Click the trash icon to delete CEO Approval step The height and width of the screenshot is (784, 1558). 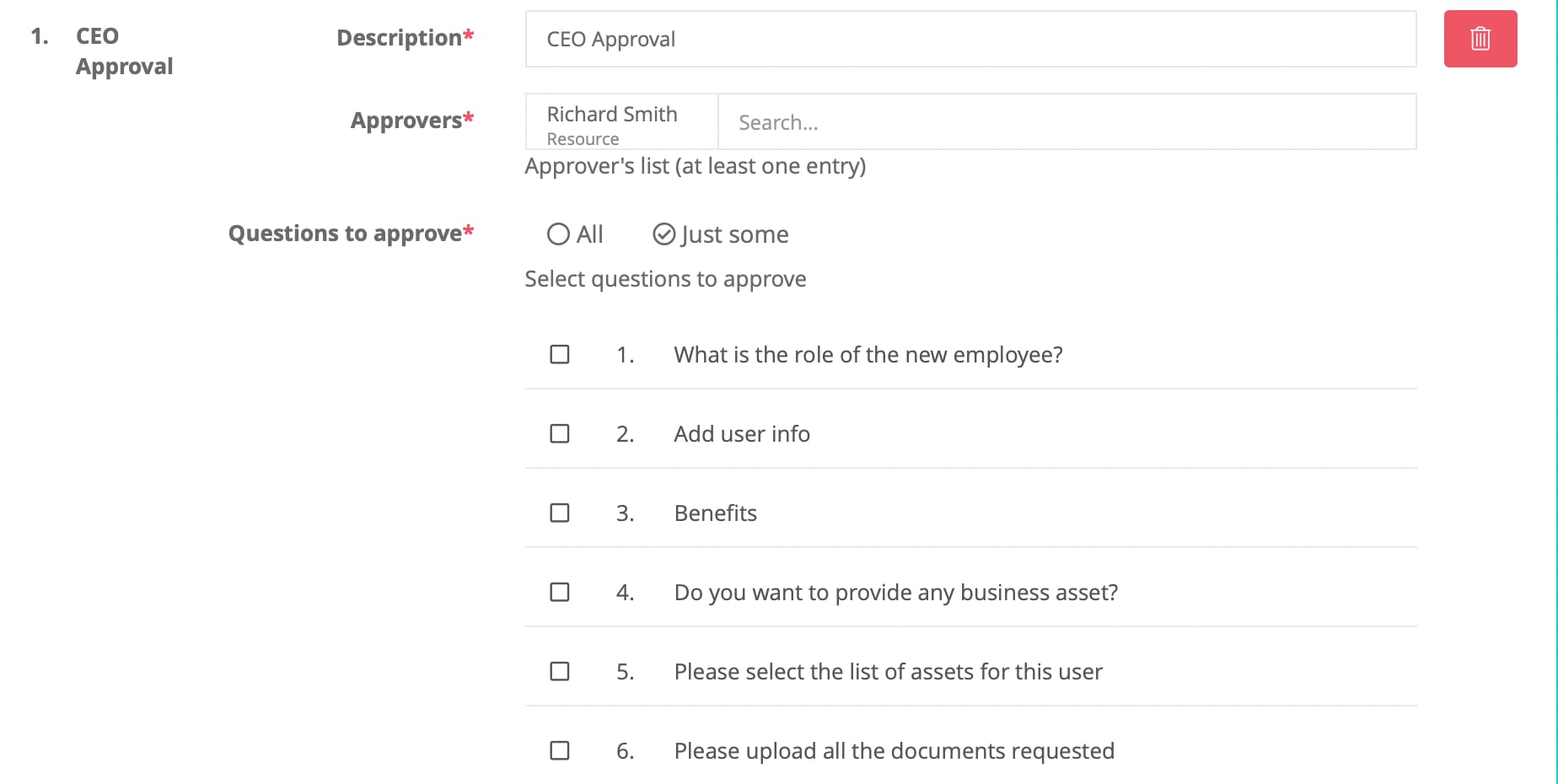(x=1480, y=38)
